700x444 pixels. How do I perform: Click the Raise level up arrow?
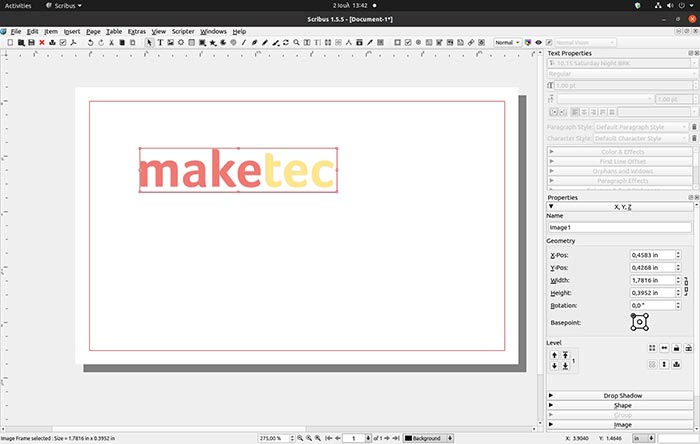(554, 355)
